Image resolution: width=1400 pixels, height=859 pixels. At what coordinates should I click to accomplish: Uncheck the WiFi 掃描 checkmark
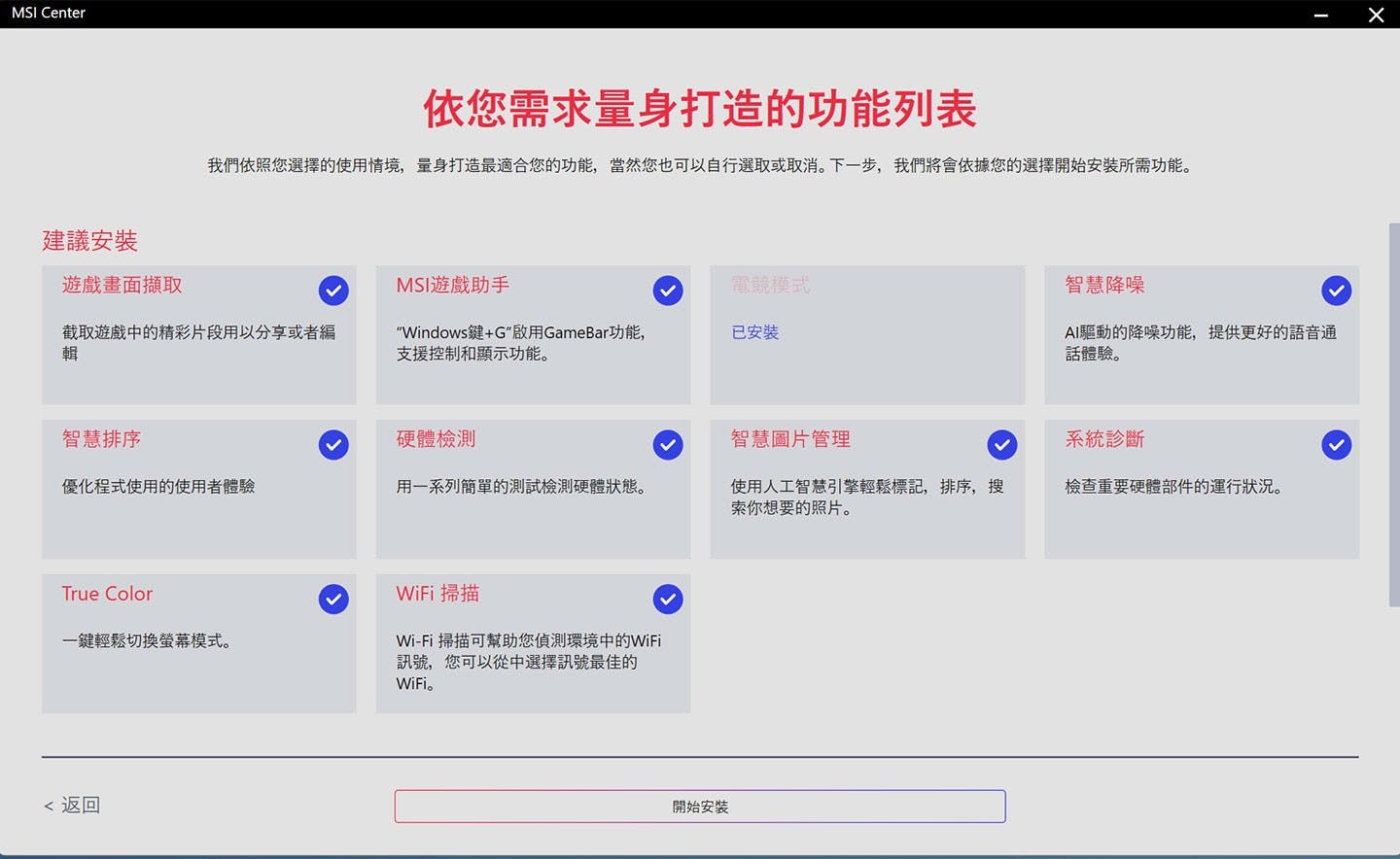[x=668, y=600]
